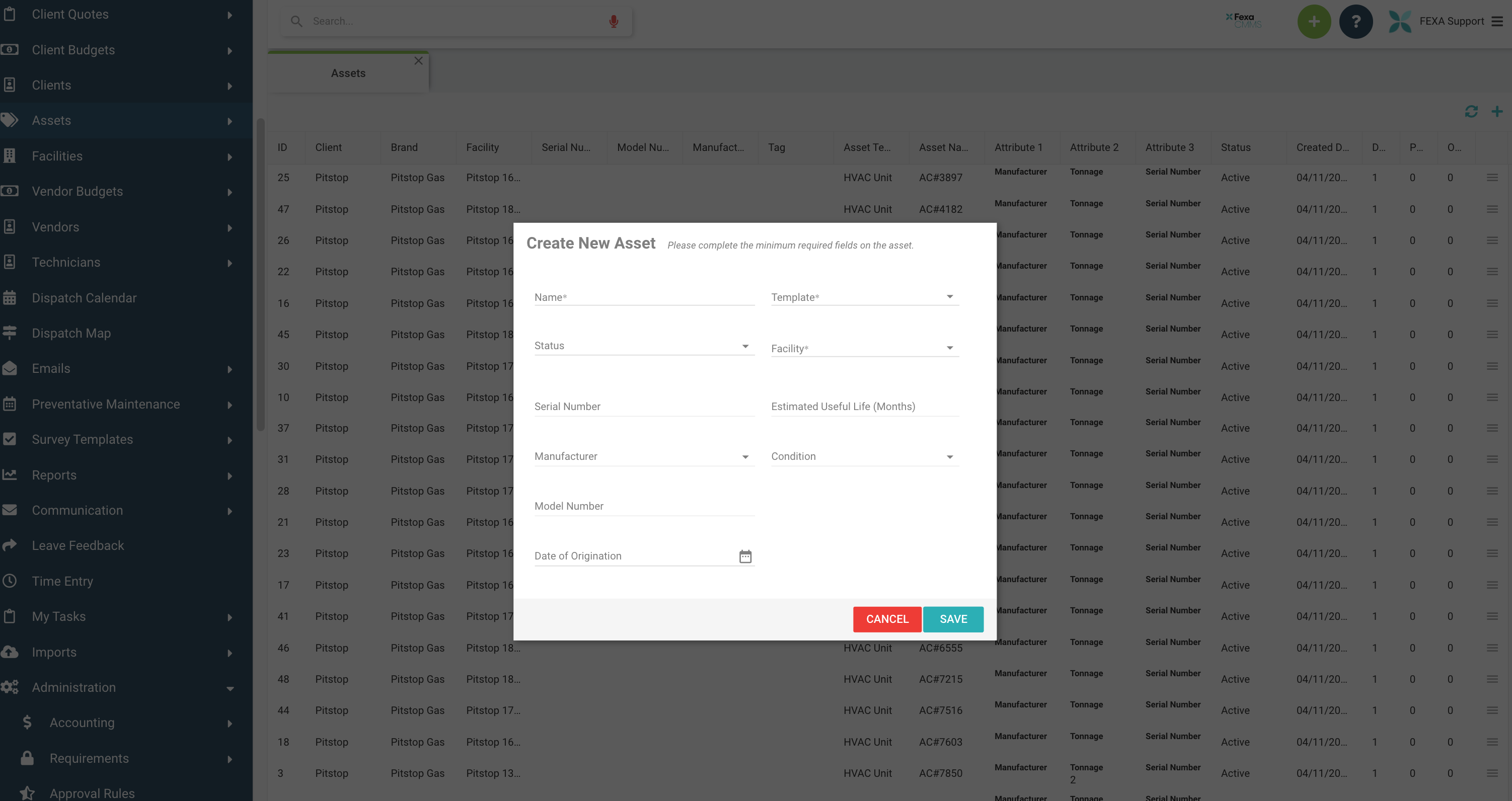Open the Status dropdown in dialog

[643, 346]
